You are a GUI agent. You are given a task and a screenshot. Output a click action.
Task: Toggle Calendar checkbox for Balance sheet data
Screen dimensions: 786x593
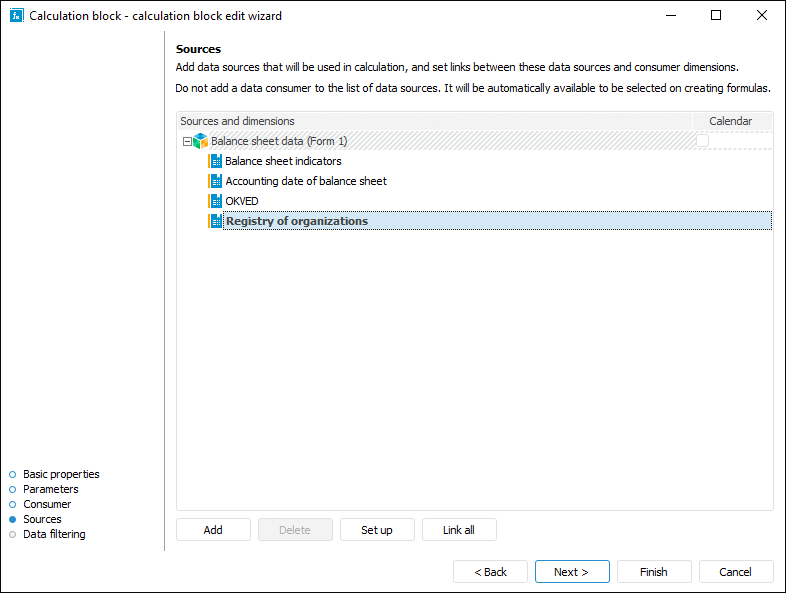(x=703, y=141)
